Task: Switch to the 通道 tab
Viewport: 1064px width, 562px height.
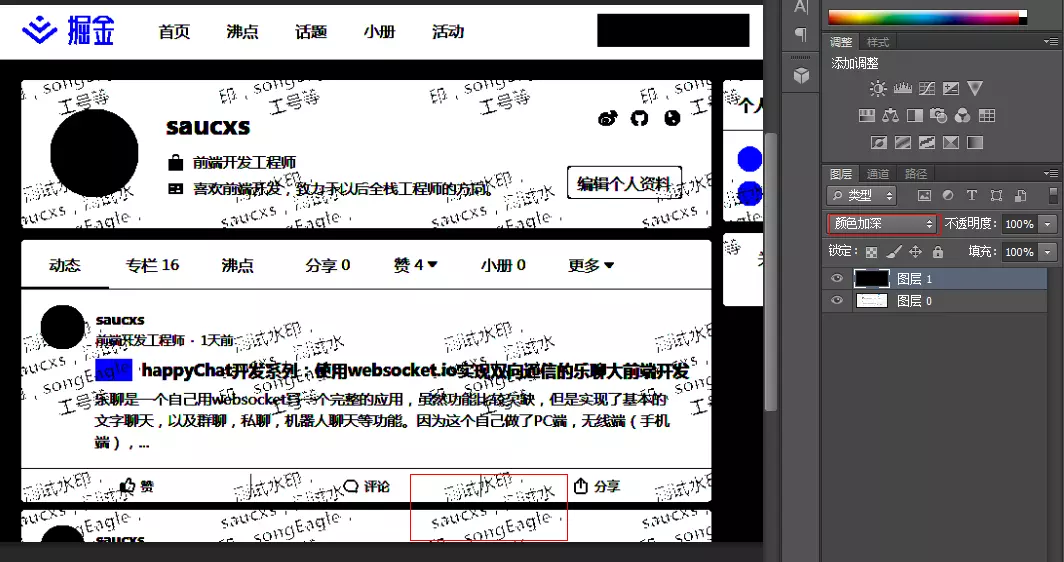Action: [877, 174]
